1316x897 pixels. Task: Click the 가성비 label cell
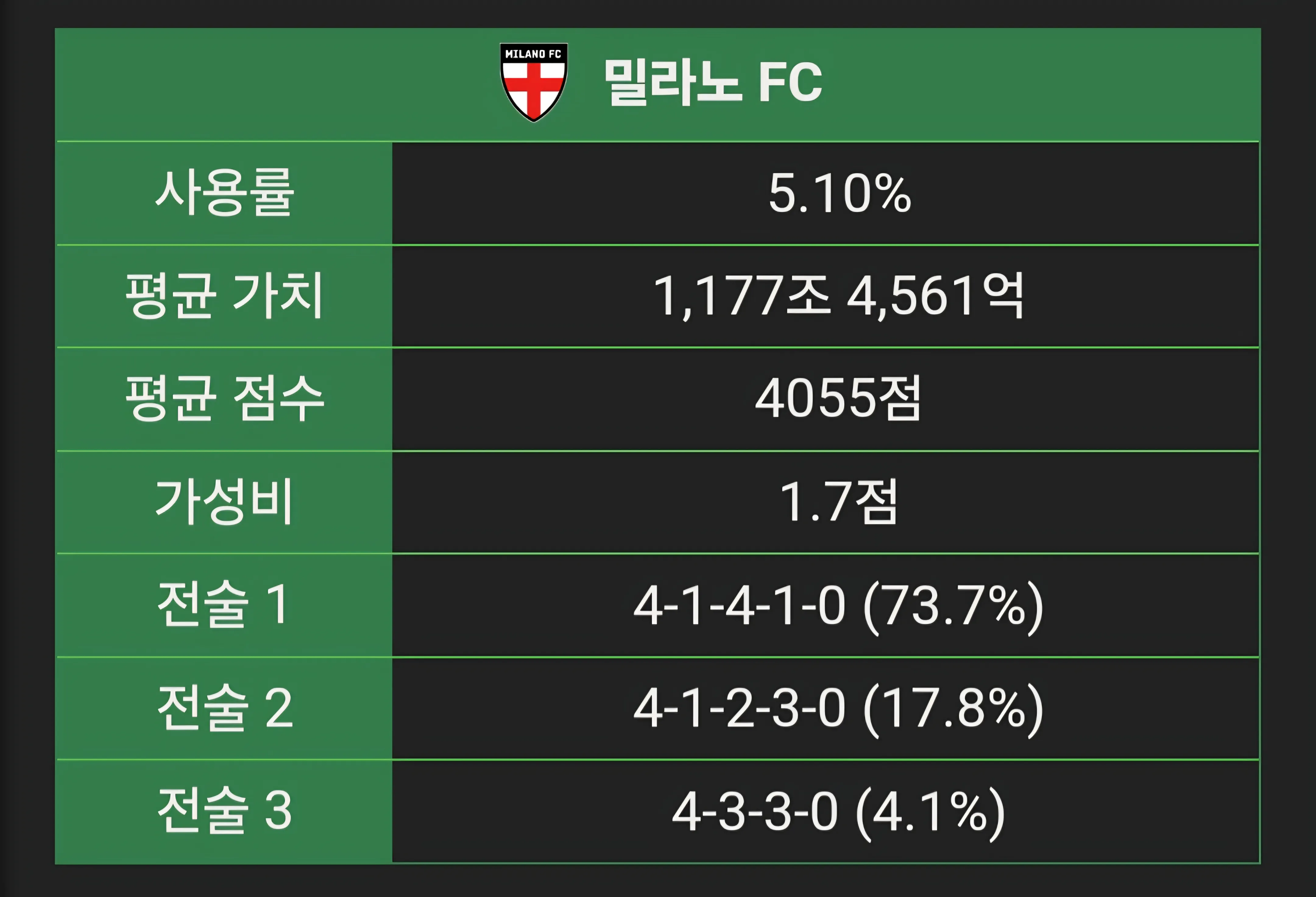click(x=224, y=502)
